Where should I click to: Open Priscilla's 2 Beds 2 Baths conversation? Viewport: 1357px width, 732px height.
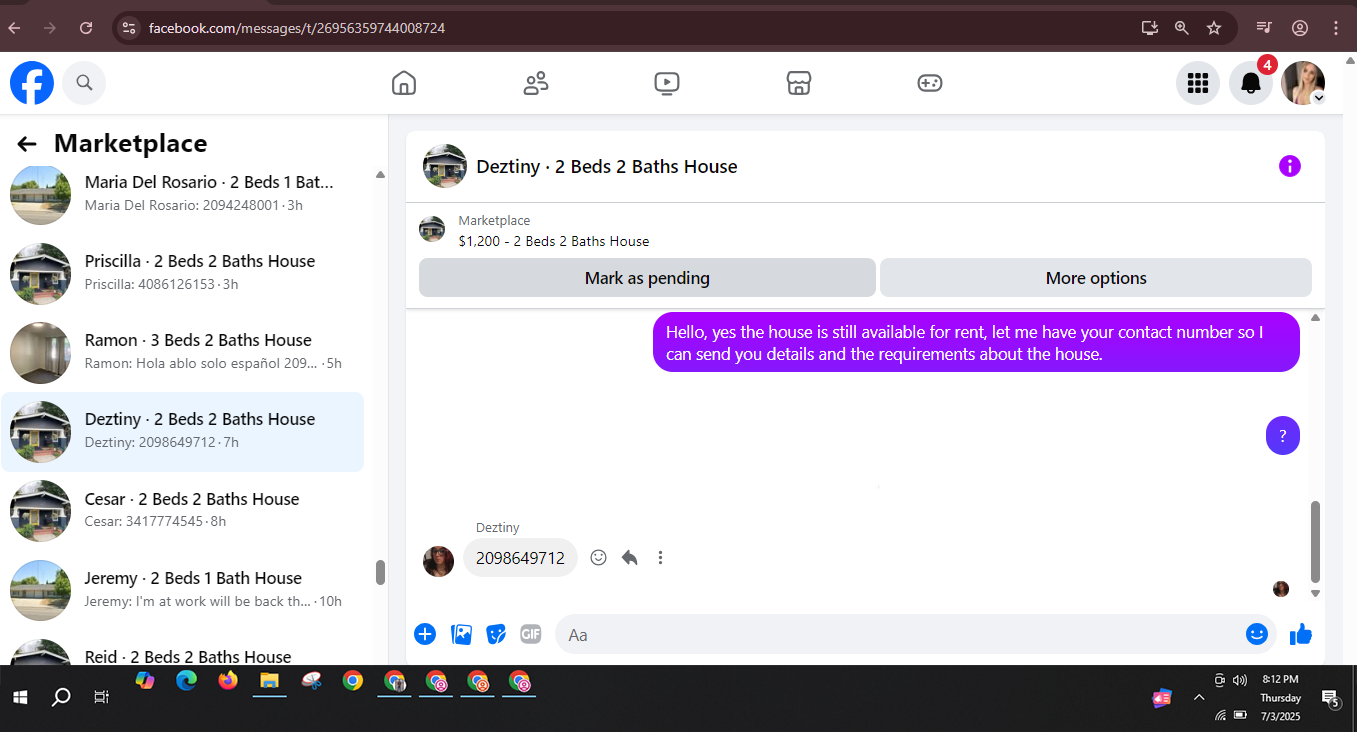(182, 273)
